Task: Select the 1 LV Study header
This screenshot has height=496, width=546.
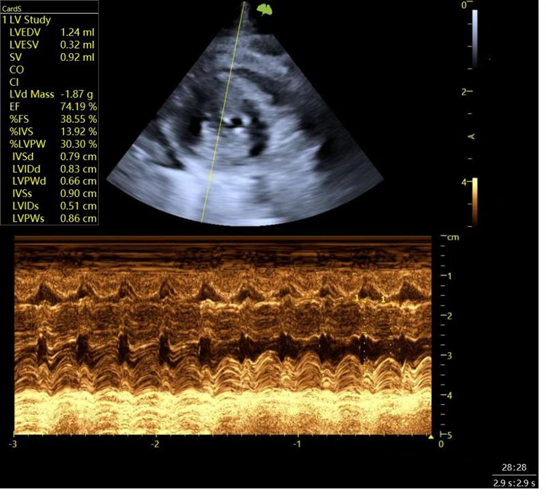Action: tap(27, 20)
